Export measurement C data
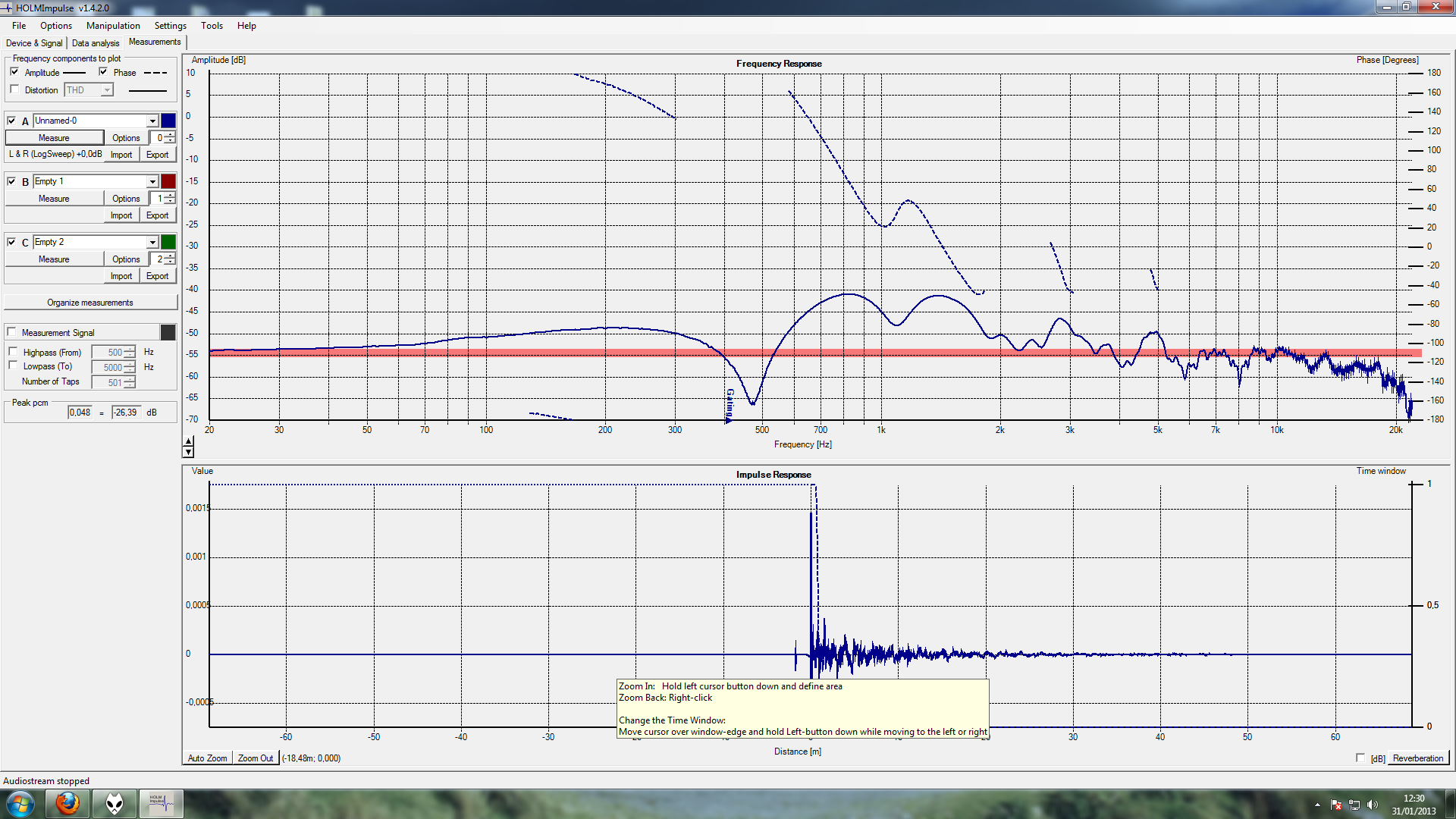The width and height of the screenshot is (1456, 819). [x=158, y=276]
